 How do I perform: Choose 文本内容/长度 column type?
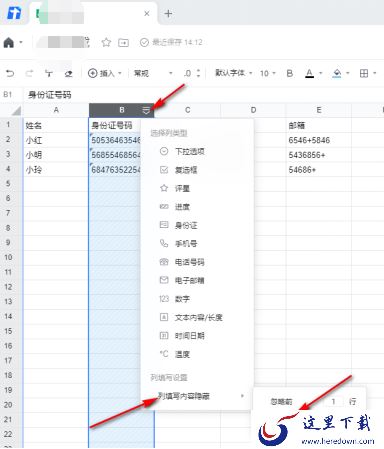[197, 317]
